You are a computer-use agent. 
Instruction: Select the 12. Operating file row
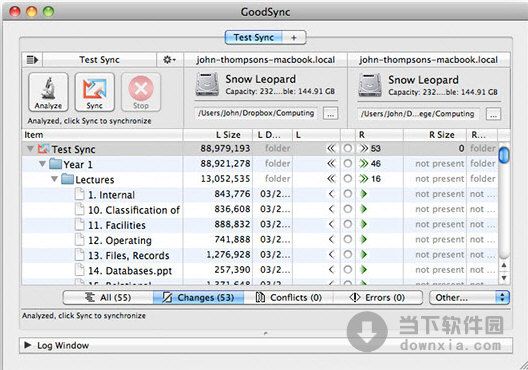[x=260, y=239]
